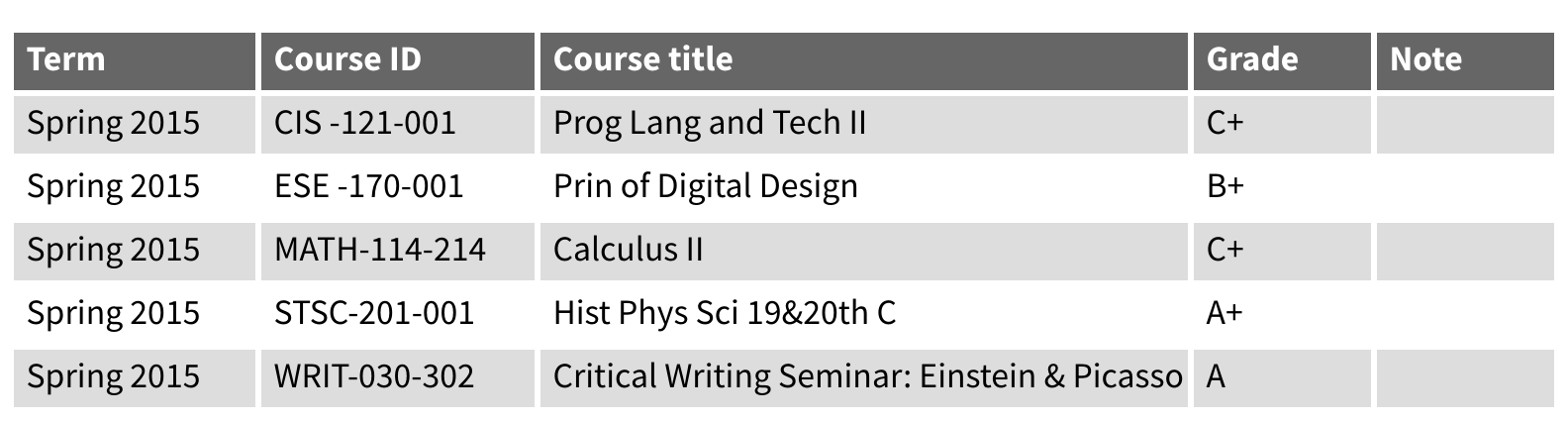Click Critical Writing Seminar: Einstein & Picasso

click(x=867, y=376)
